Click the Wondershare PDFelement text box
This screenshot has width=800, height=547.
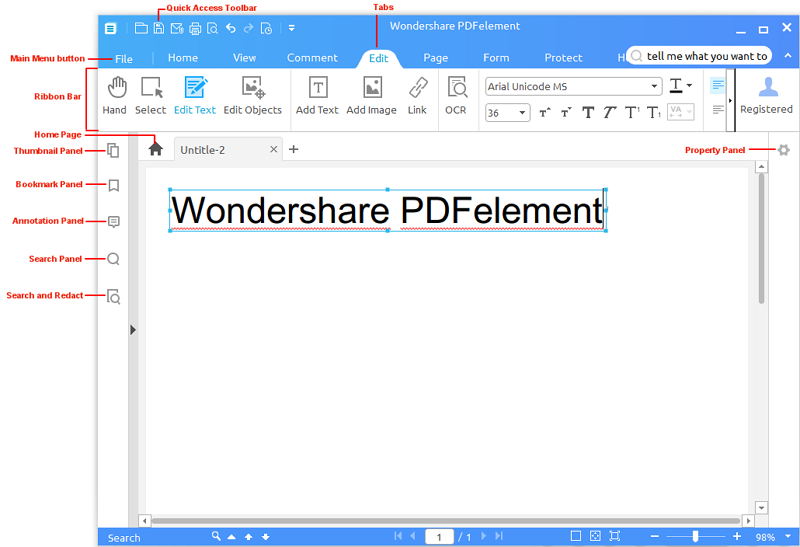(x=388, y=210)
